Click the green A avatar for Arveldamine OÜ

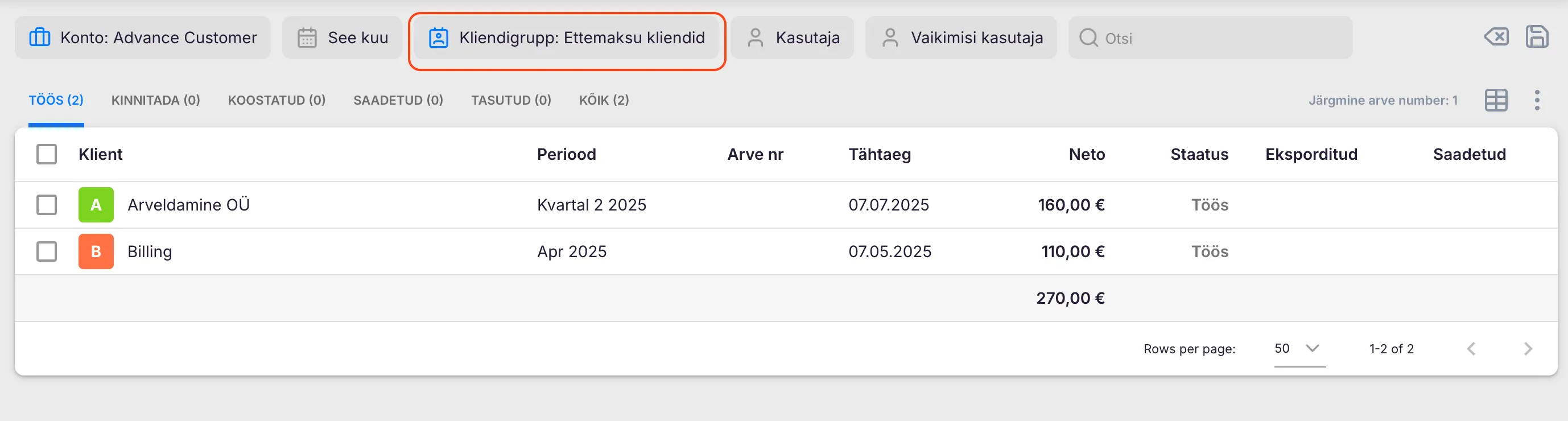[x=96, y=205]
